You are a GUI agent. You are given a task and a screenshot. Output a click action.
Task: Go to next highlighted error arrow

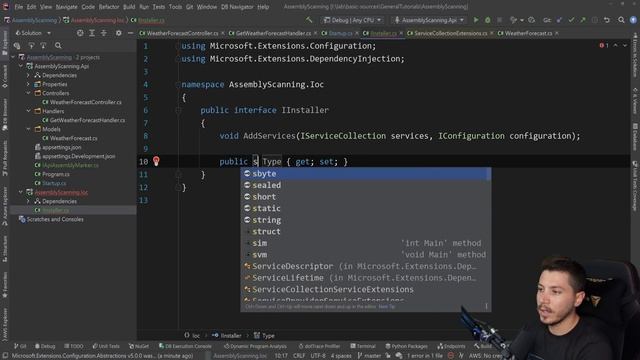coord(625,45)
